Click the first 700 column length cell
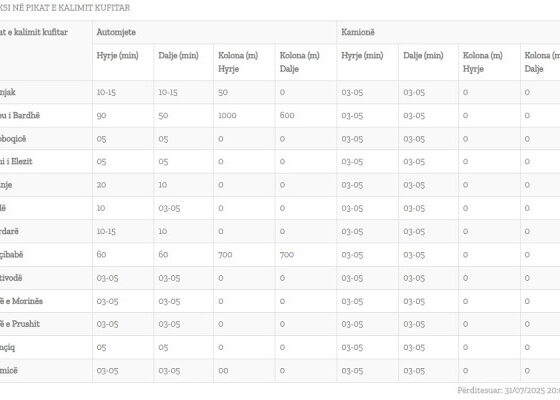The height and width of the screenshot is (400, 560). [x=225, y=254]
